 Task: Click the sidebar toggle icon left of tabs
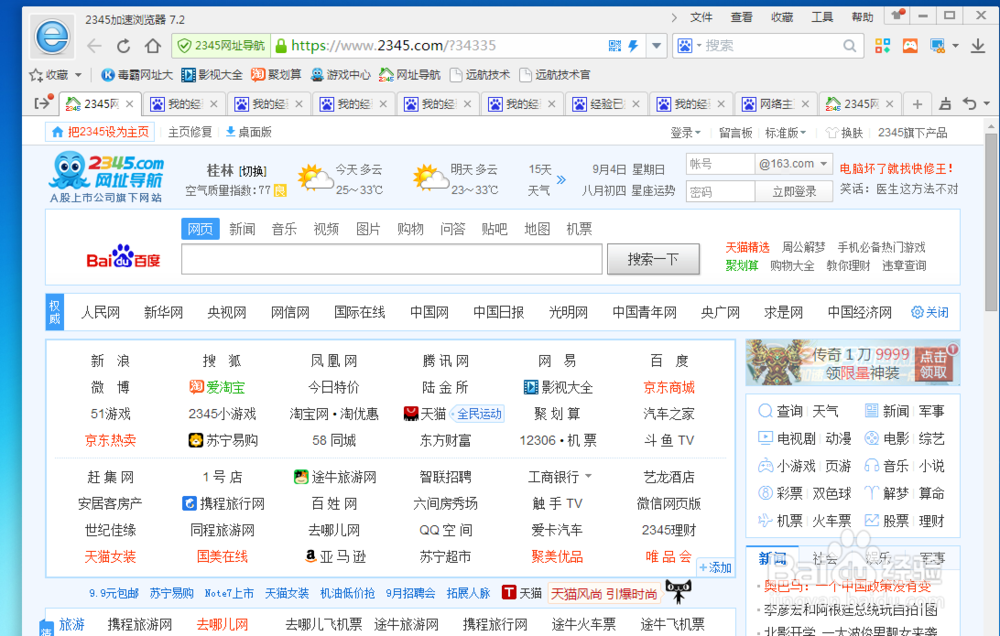41,103
